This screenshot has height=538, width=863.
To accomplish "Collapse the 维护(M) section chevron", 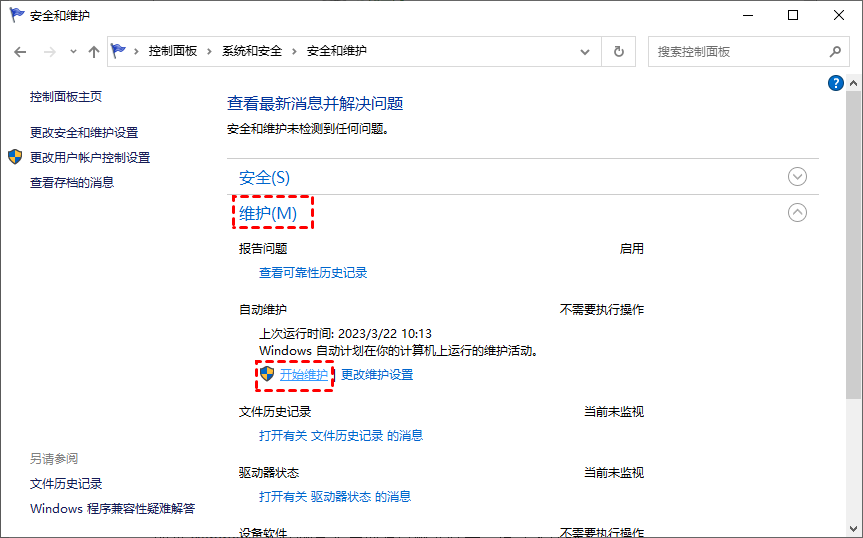I will 797,212.
